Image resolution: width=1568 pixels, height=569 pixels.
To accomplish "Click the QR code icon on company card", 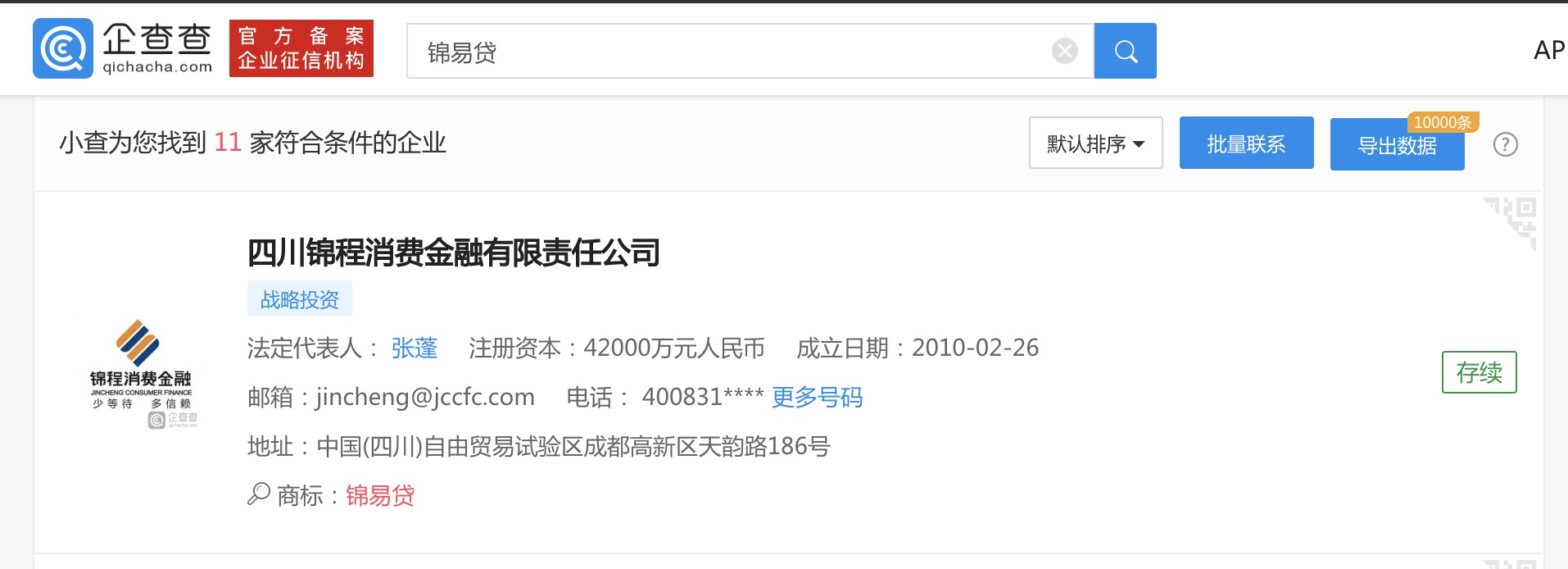I will (1510, 223).
